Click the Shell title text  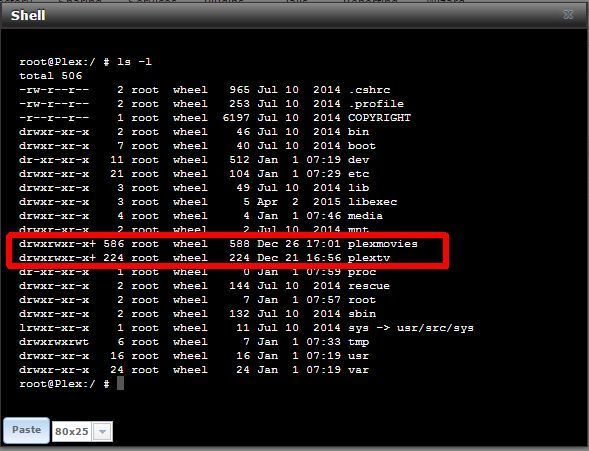click(x=28, y=15)
